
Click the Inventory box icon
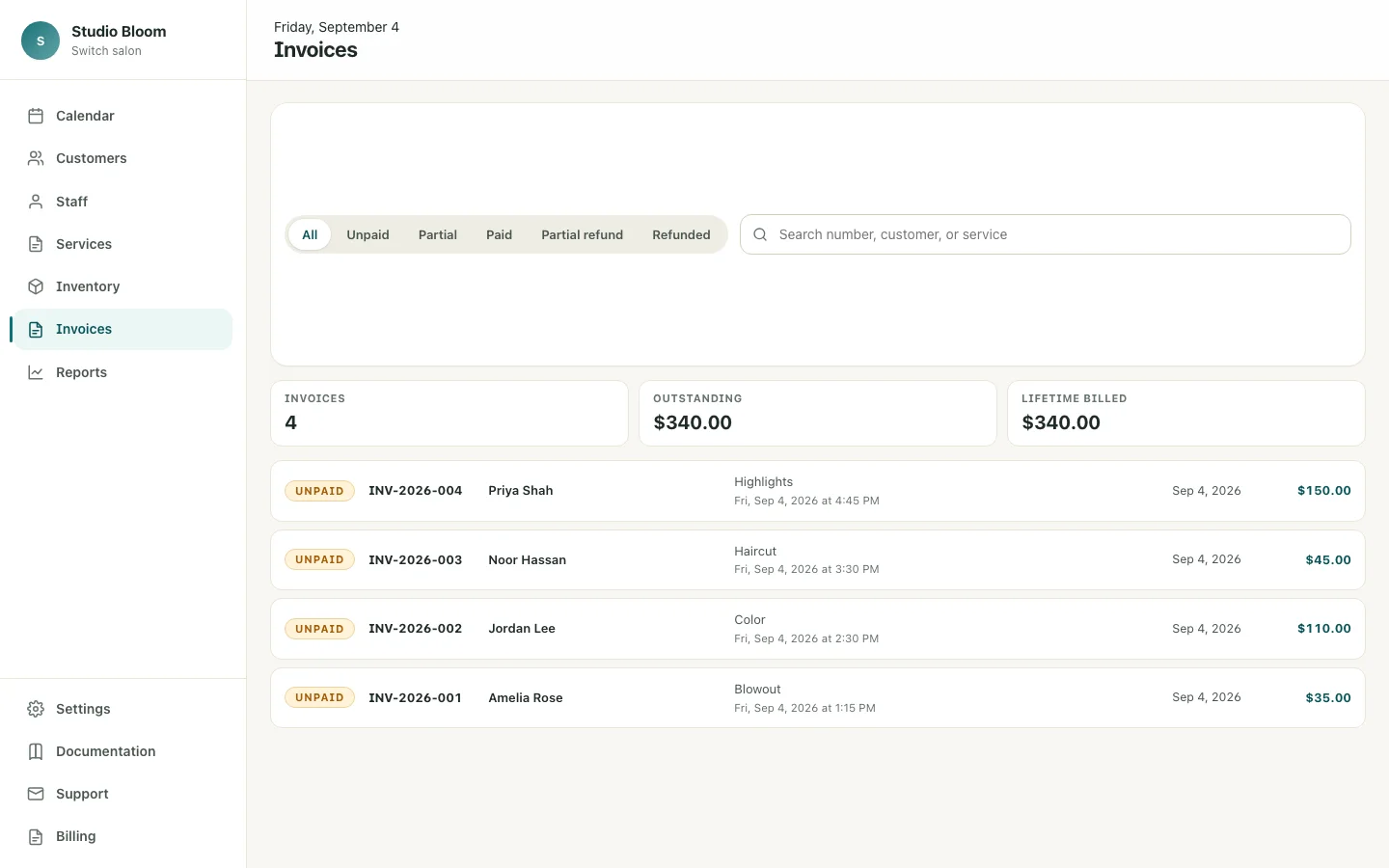pyautogui.click(x=36, y=286)
